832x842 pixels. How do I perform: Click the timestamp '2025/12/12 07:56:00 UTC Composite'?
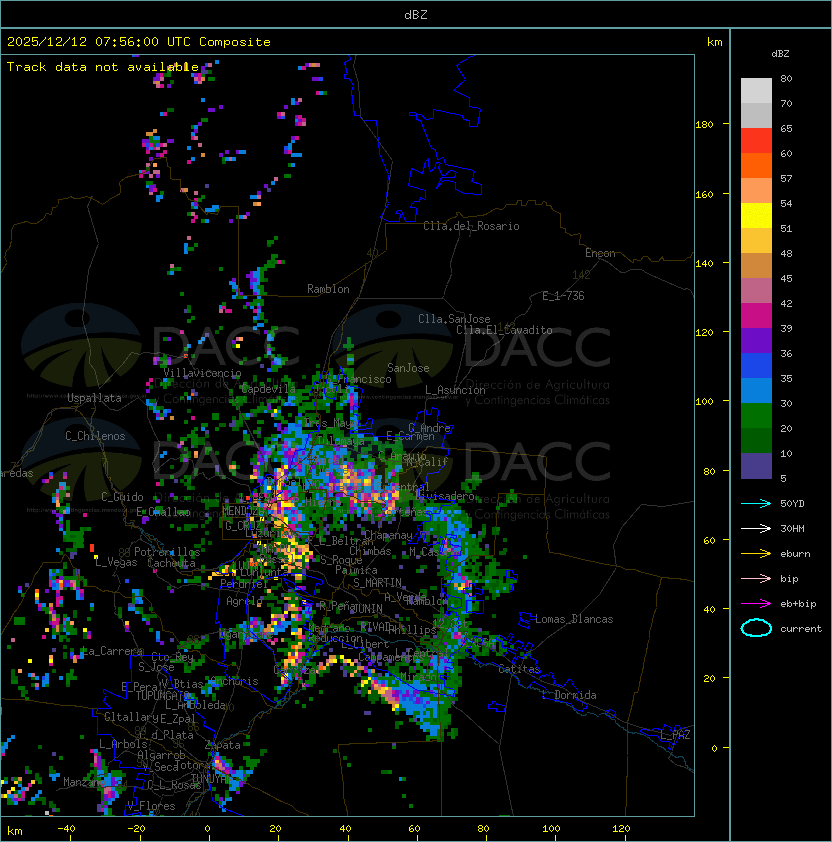[x=139, y=42]
